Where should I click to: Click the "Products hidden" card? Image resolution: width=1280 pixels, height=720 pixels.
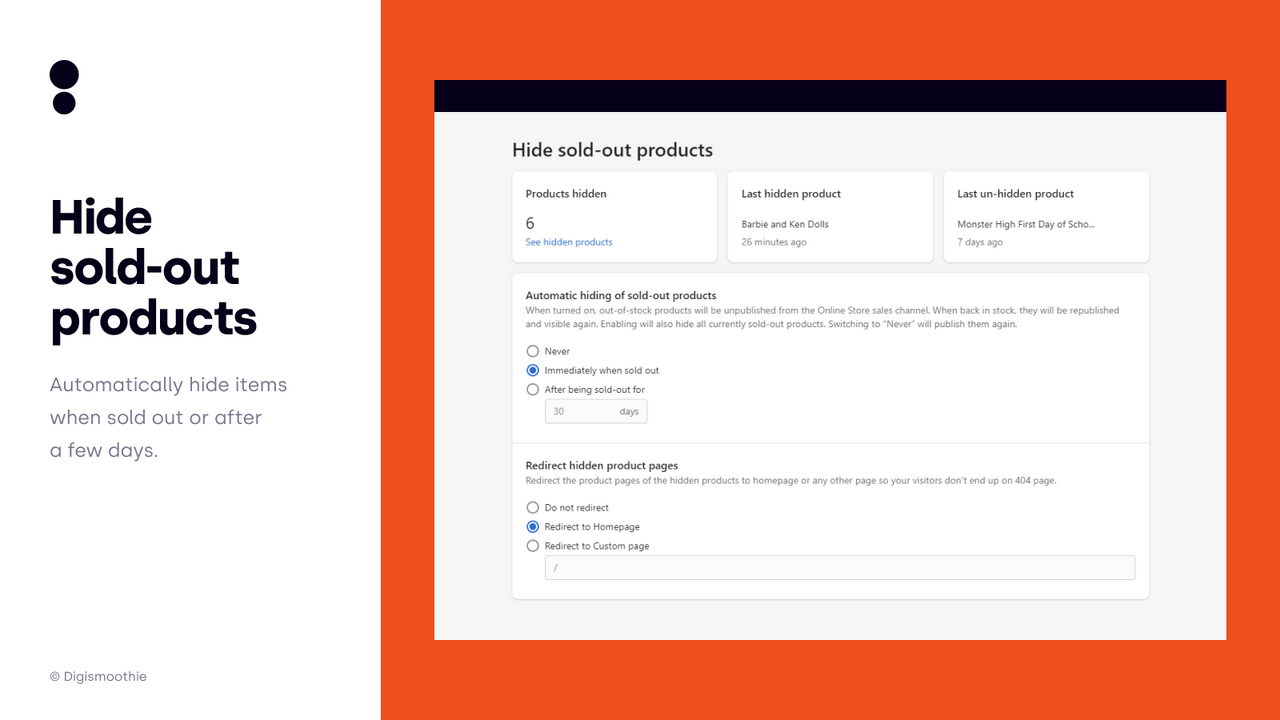pos(614,216)
